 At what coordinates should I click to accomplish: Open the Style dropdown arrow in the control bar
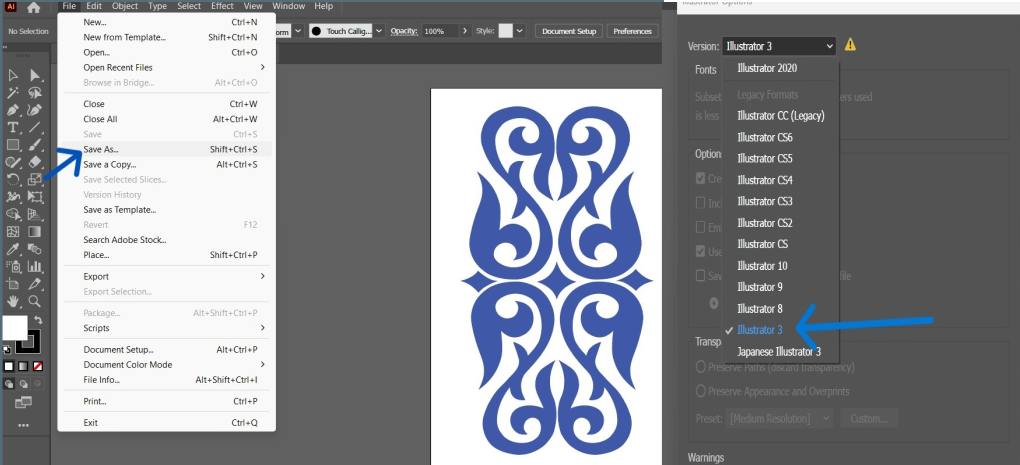520,31
